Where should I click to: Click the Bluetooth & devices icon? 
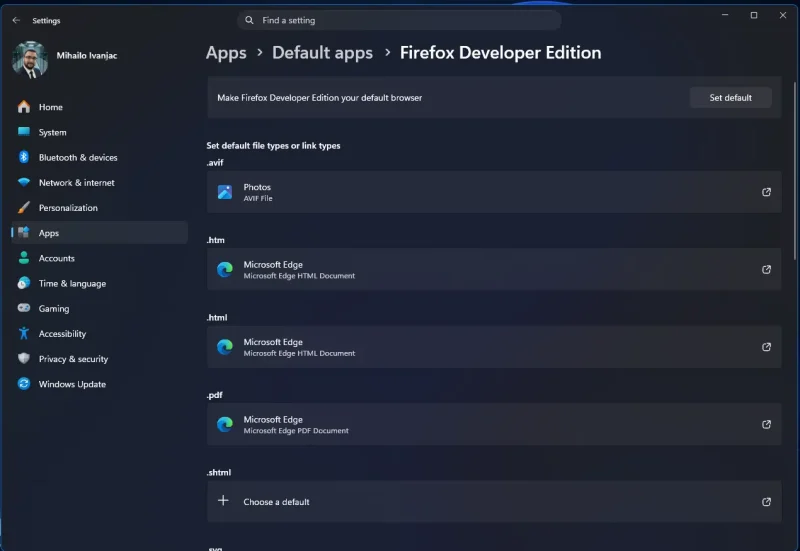tap(23, 157)
